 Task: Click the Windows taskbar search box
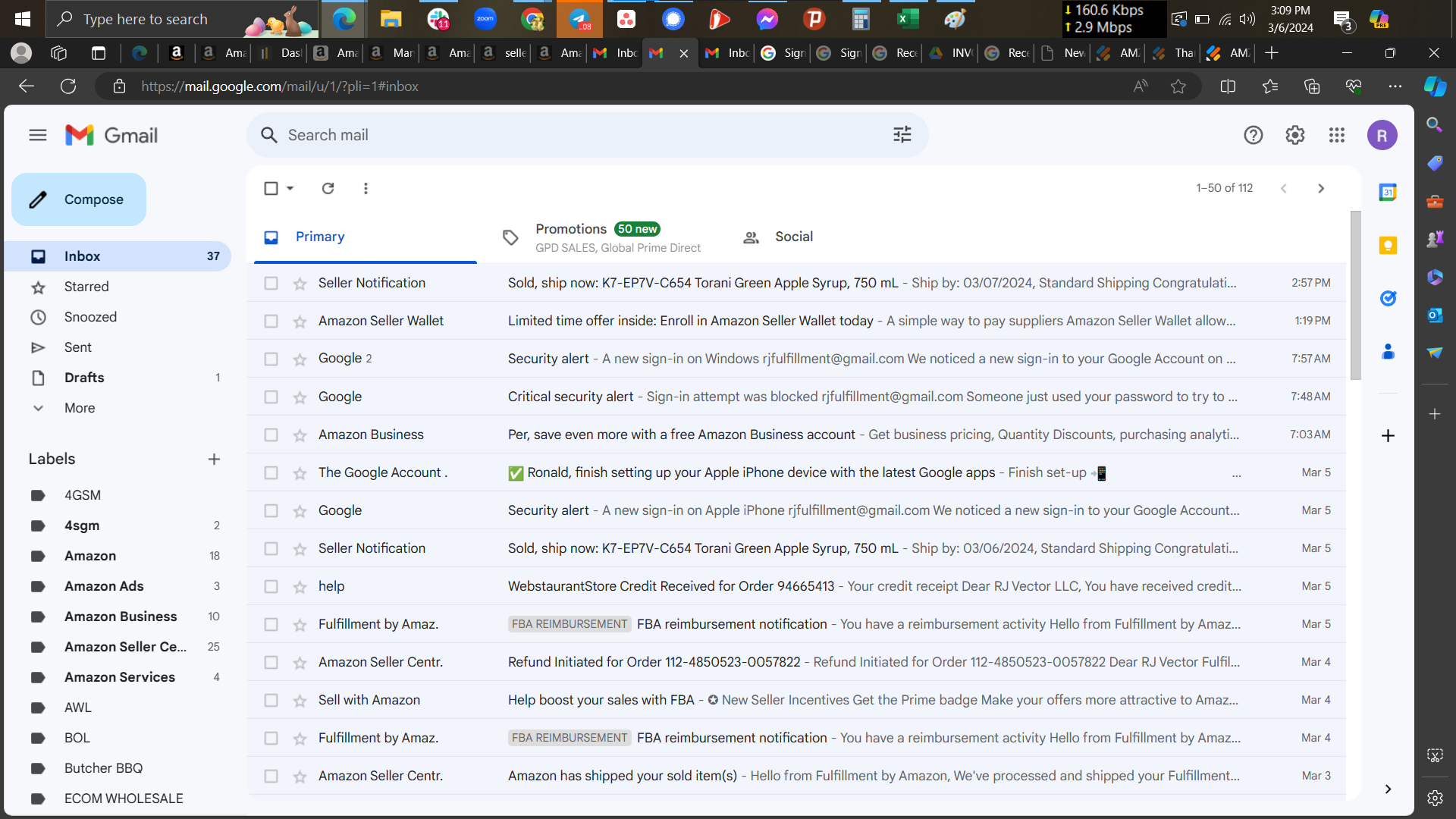[x=182, y=19]
